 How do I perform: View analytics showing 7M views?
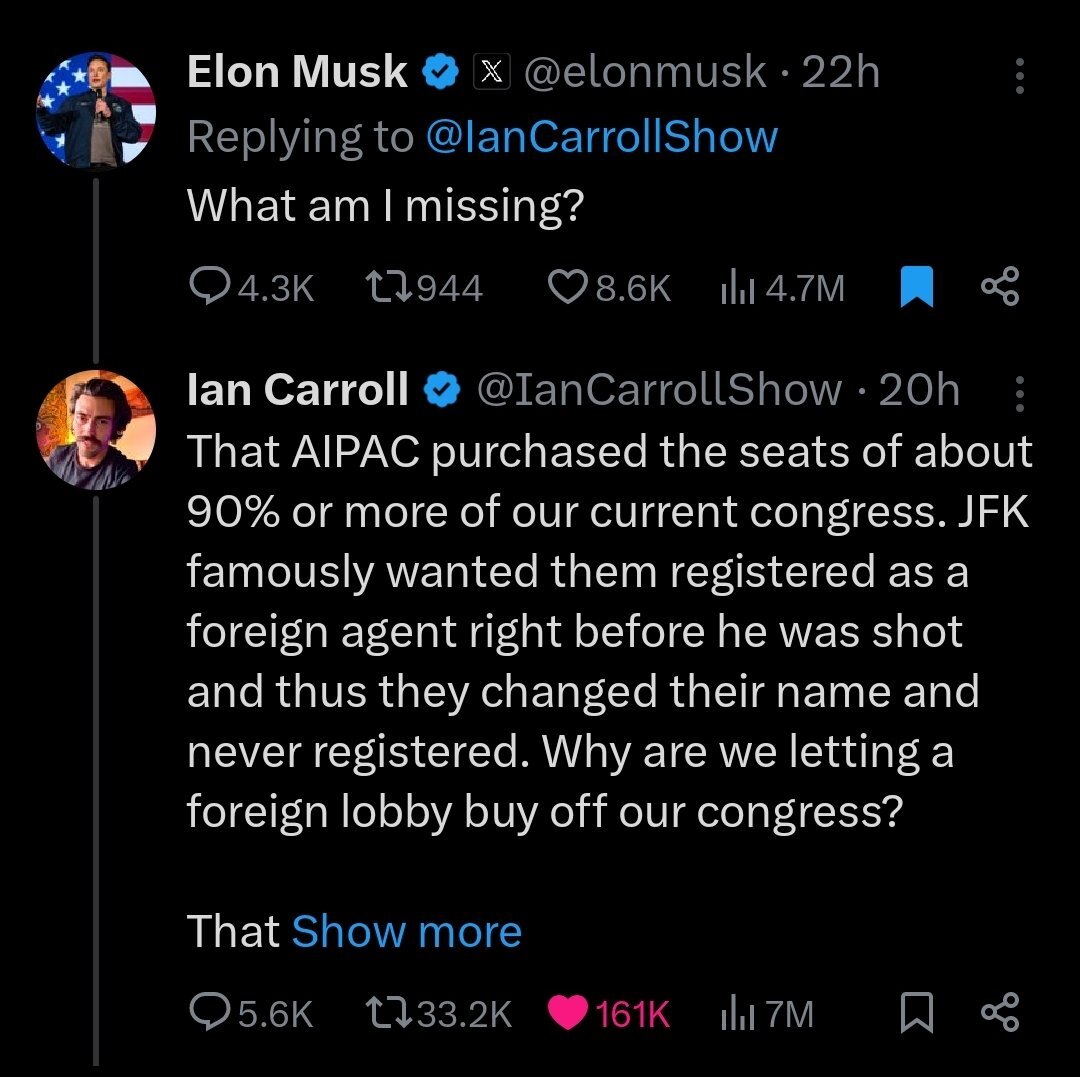tap(767, 1014)
